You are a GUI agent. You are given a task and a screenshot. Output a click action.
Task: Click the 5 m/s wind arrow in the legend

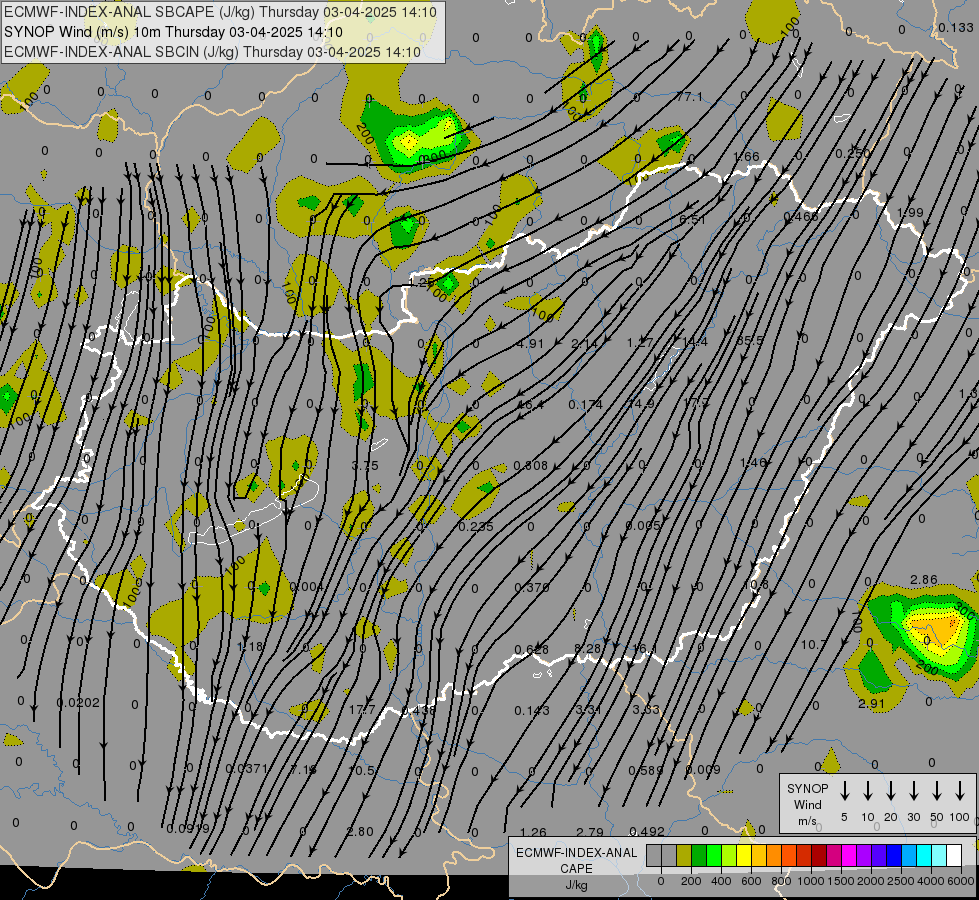pyautogui.click(x=844, y=791)
